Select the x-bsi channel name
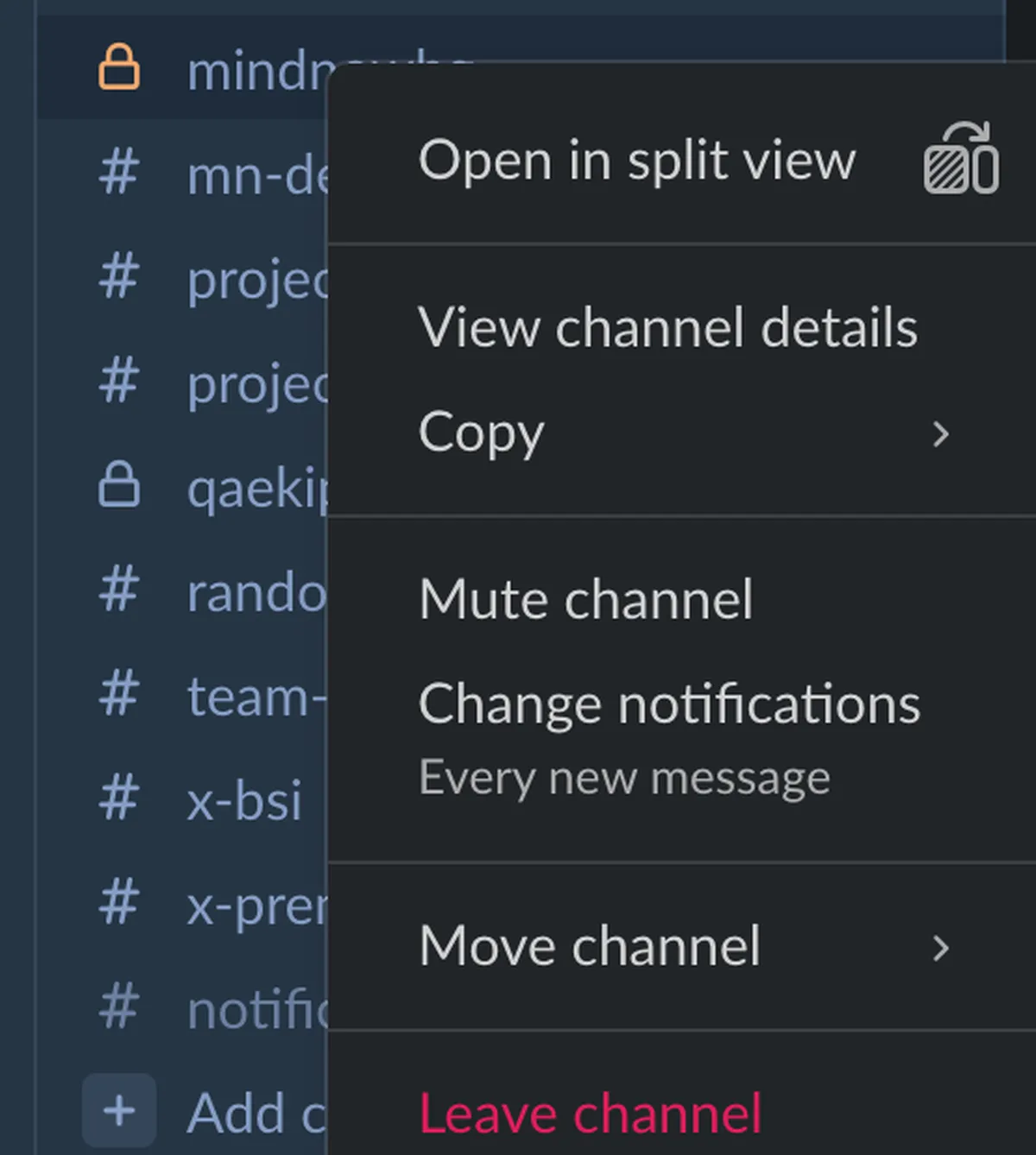This screenshot has width=1036, height=1155. tap(244, 798)
